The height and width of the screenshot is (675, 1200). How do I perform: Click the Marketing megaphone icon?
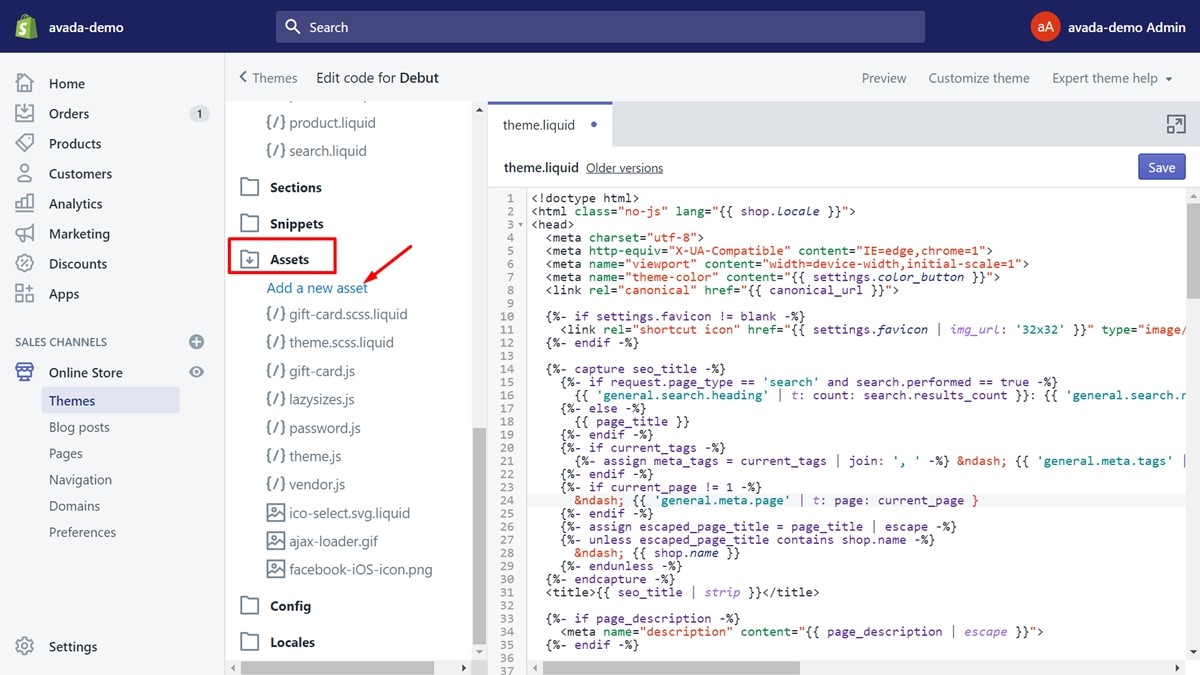pos(25,233)
